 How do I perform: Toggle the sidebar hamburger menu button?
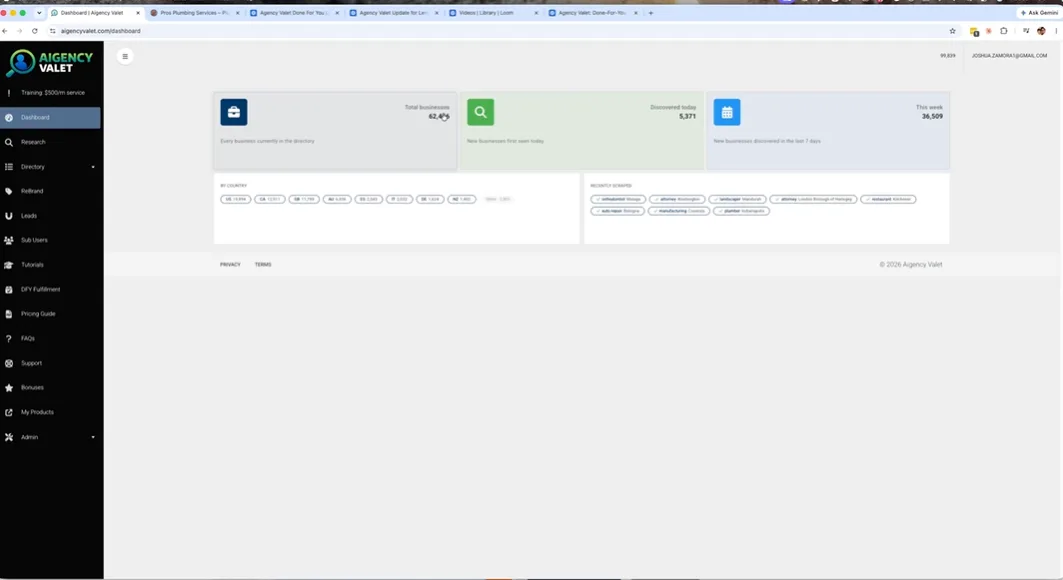[125, 56]
